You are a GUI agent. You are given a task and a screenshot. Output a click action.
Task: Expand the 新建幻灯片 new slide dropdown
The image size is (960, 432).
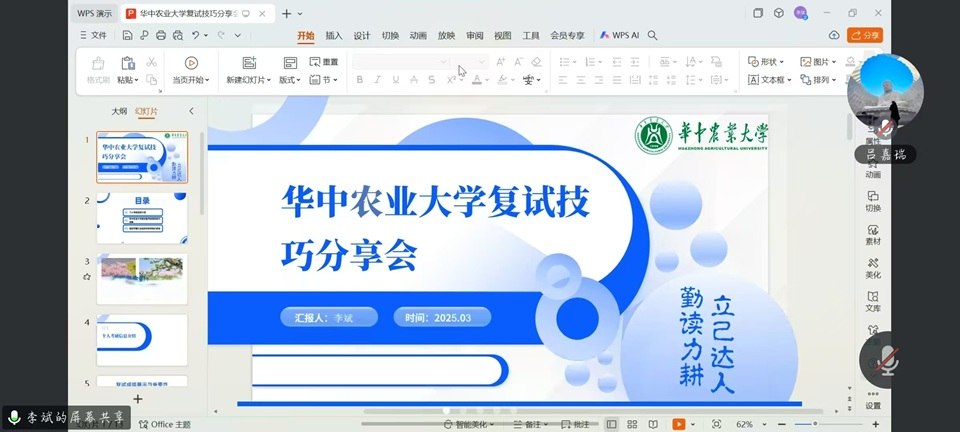click(x=247, y=80)
